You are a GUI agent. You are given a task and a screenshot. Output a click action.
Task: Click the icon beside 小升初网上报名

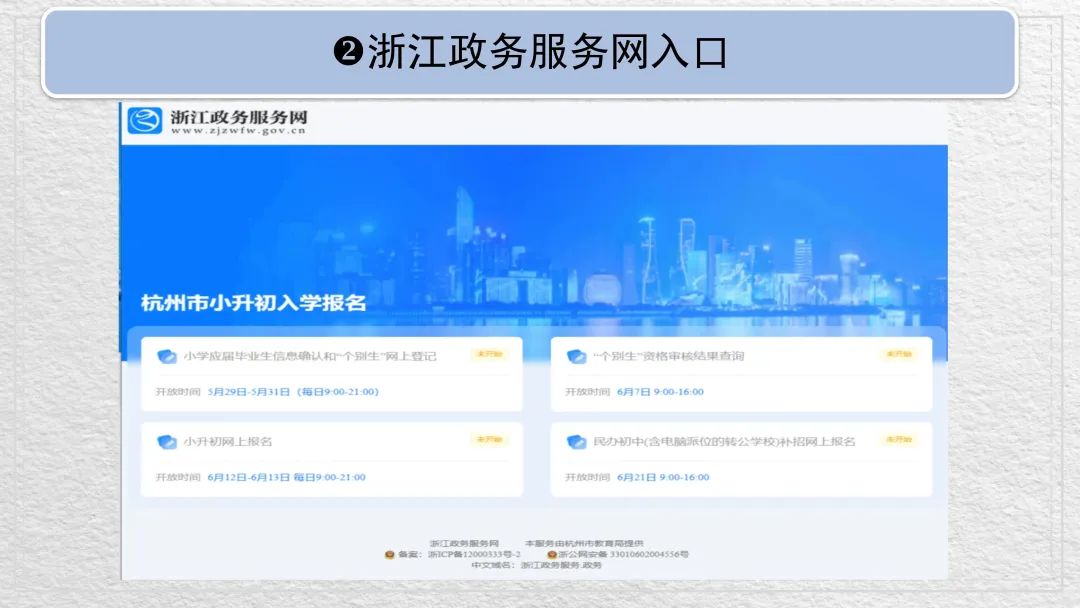click(x=167, y=441)
